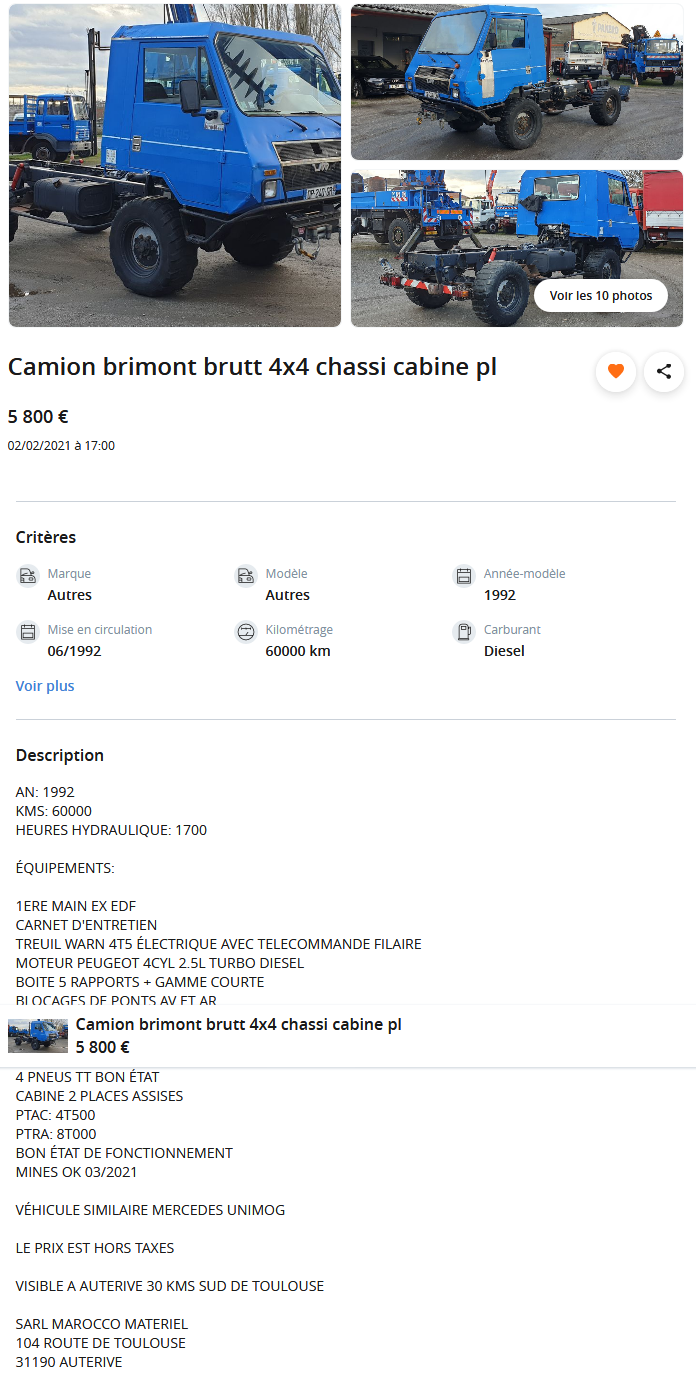Click the Marque vehicle icon
This screenshot has width=696, height=1394.
click(x=28, y=576)
